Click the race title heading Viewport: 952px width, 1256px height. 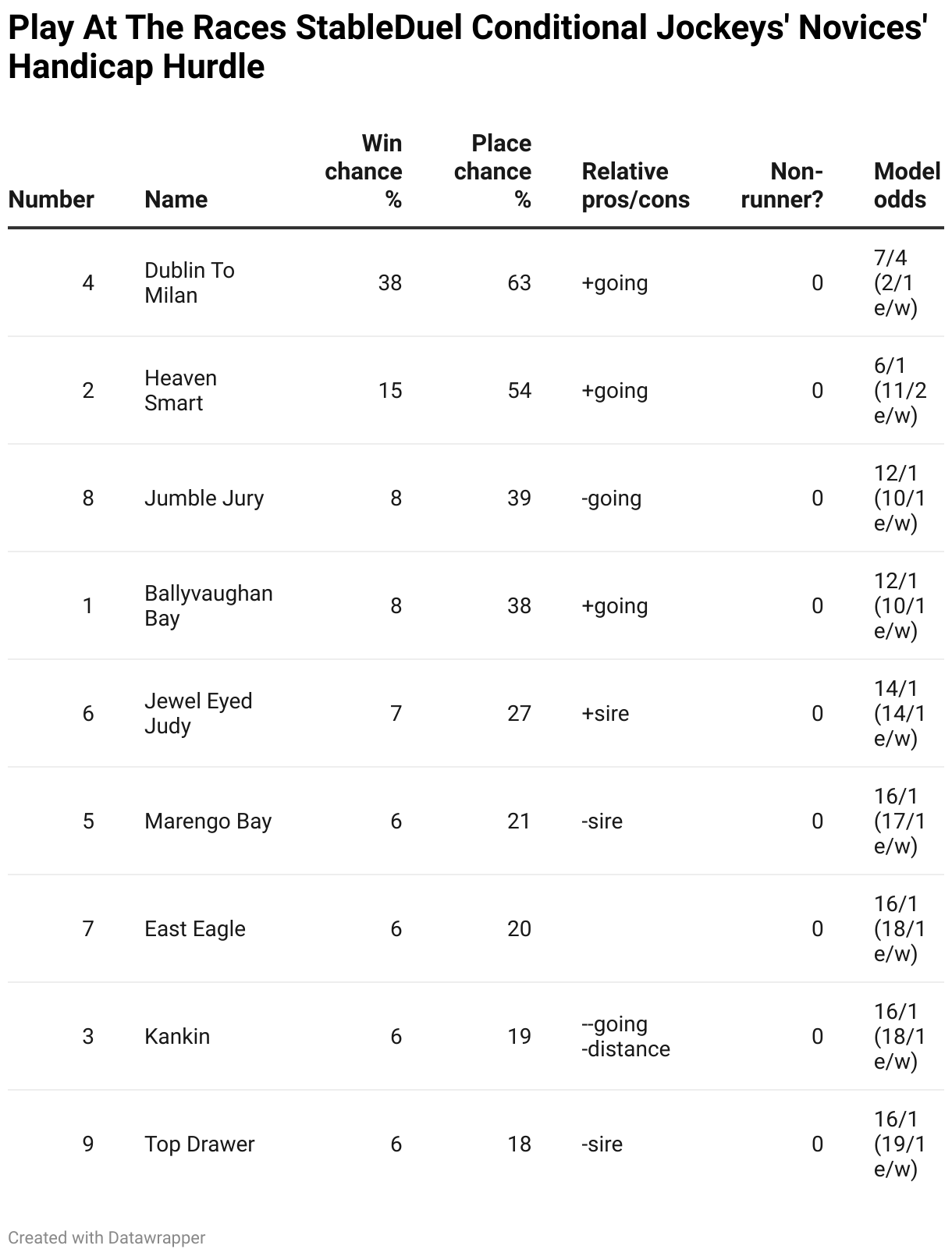tap(468, 47)
